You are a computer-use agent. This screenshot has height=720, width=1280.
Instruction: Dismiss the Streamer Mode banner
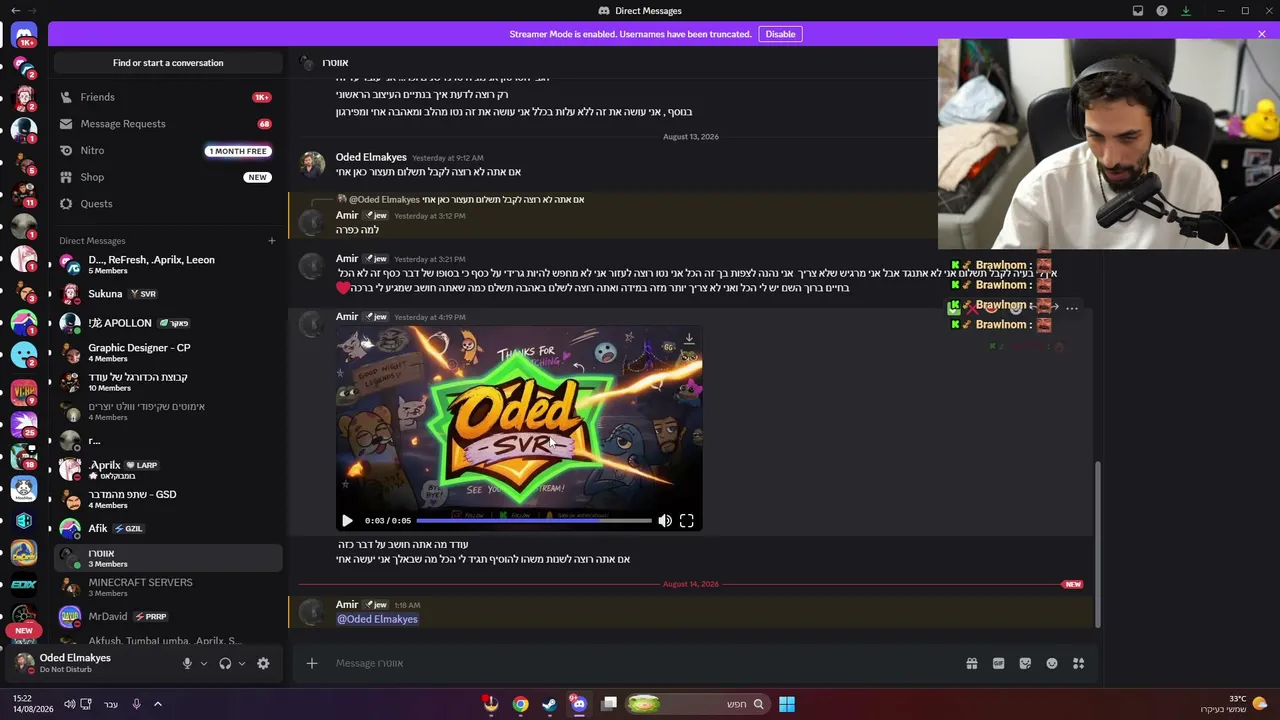(1262, 34)
